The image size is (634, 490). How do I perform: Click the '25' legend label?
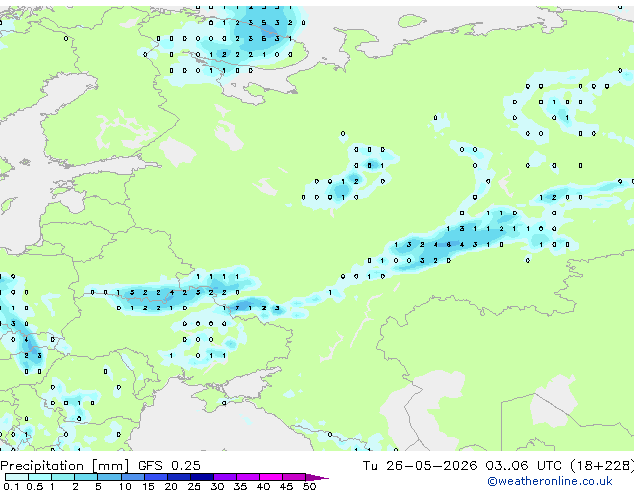pos(194,486)
